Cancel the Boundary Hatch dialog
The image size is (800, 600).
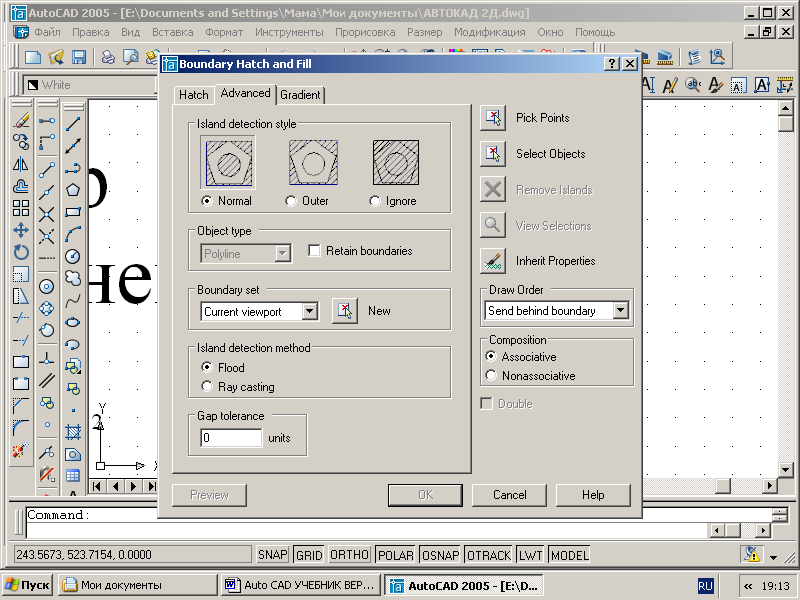509,495
